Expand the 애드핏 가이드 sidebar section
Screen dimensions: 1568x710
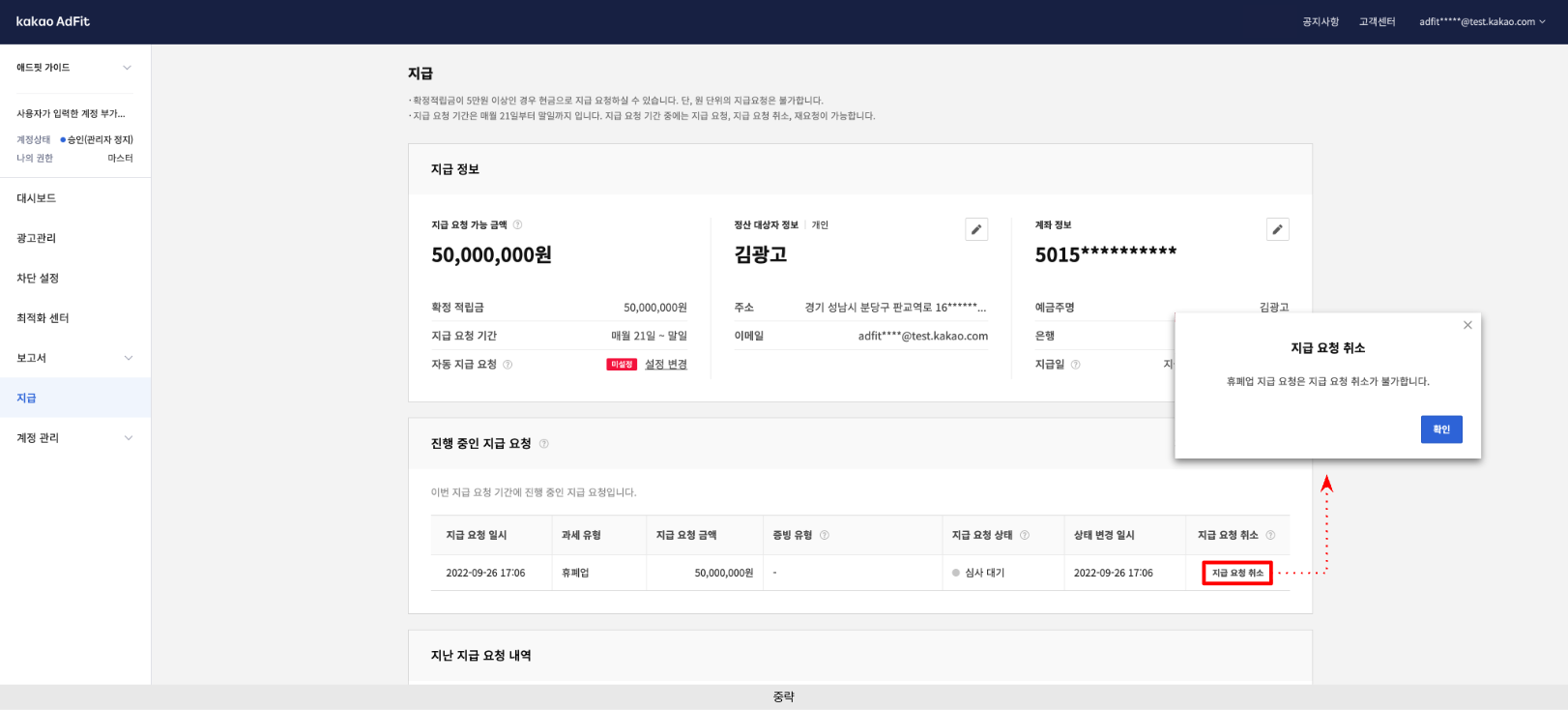point(127,68)
